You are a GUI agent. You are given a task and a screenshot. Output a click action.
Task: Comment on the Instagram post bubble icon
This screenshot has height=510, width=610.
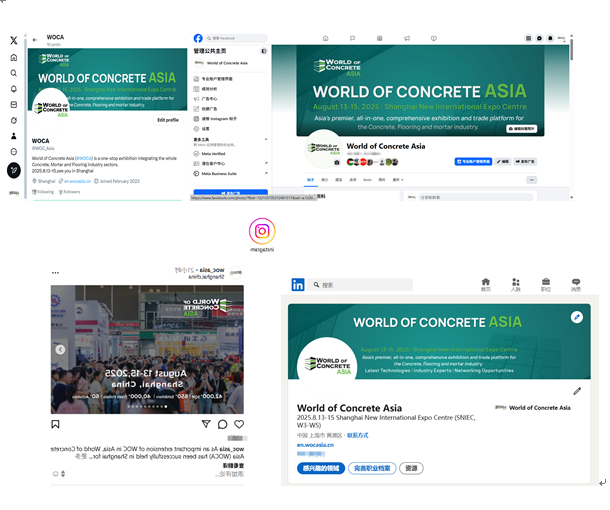pyautogui.click(x=223, y=424)
